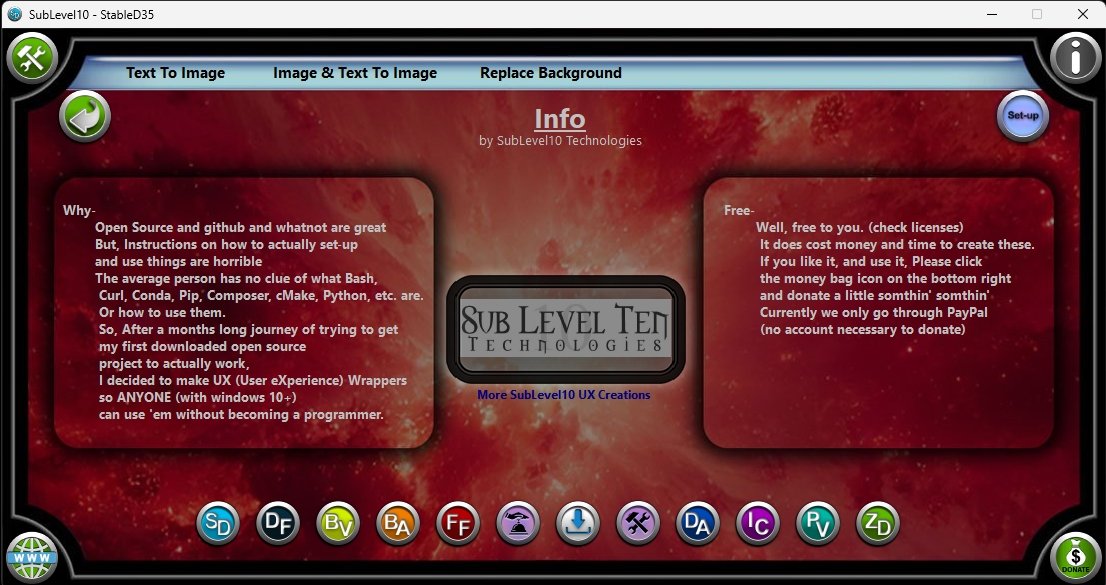Click the info icon in top-right corner

click(x=1075, y=58)
